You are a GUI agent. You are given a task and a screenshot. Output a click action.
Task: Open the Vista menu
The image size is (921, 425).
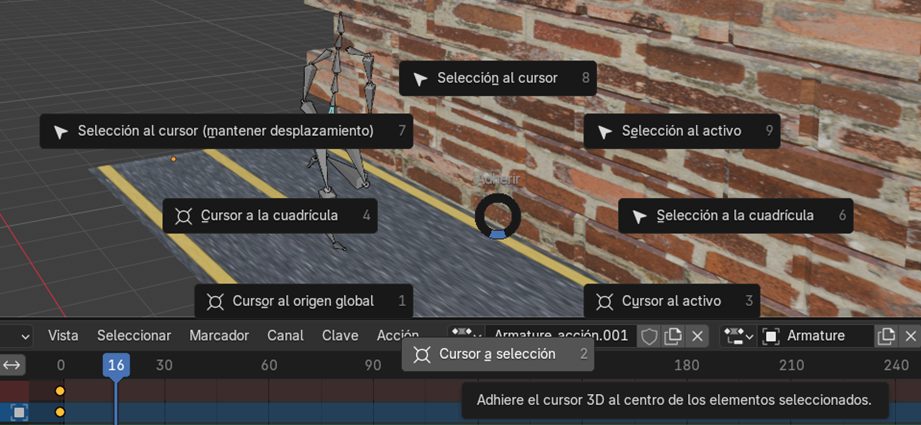pos(63,336)
